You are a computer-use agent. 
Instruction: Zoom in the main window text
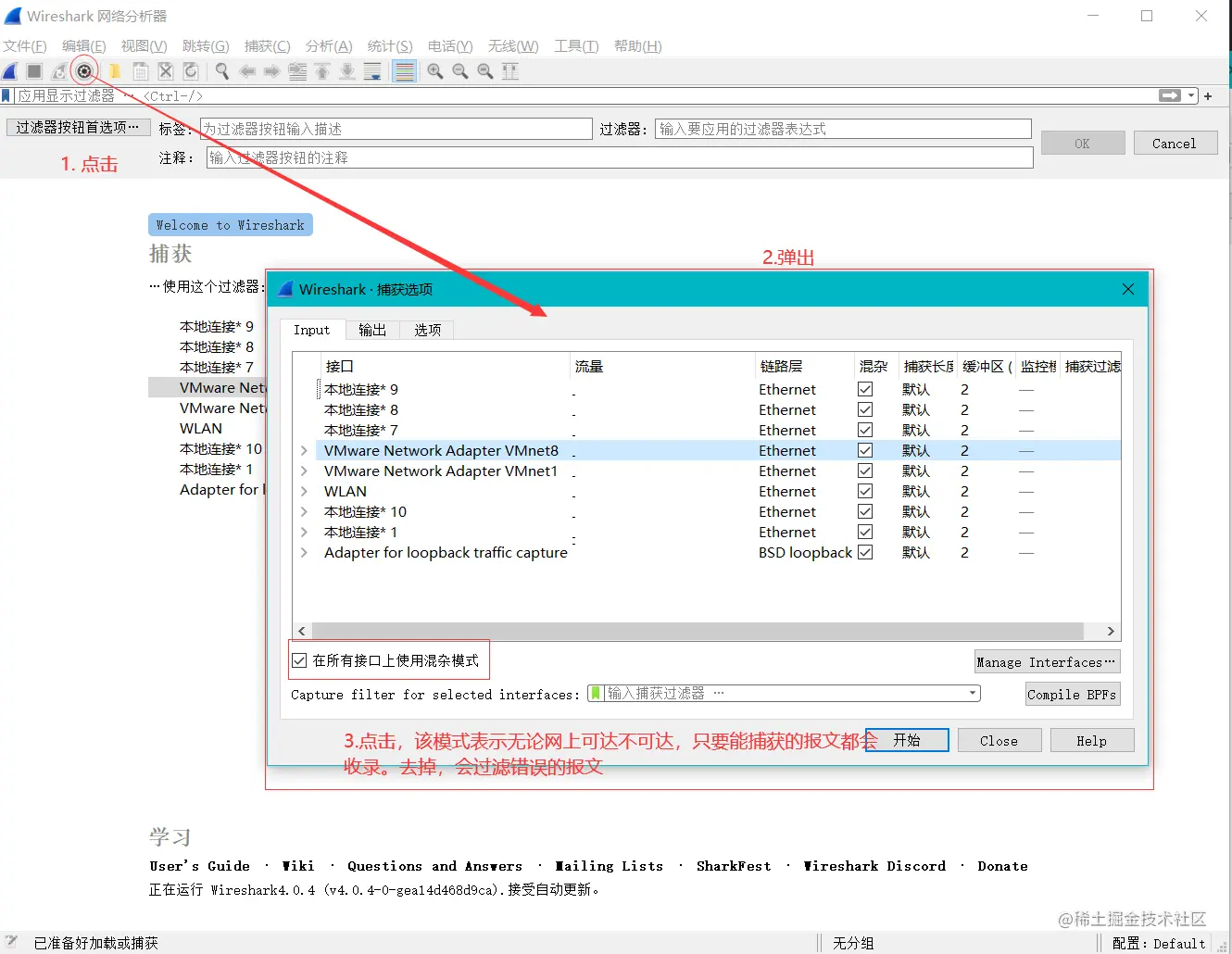click(x=435, y=71)
